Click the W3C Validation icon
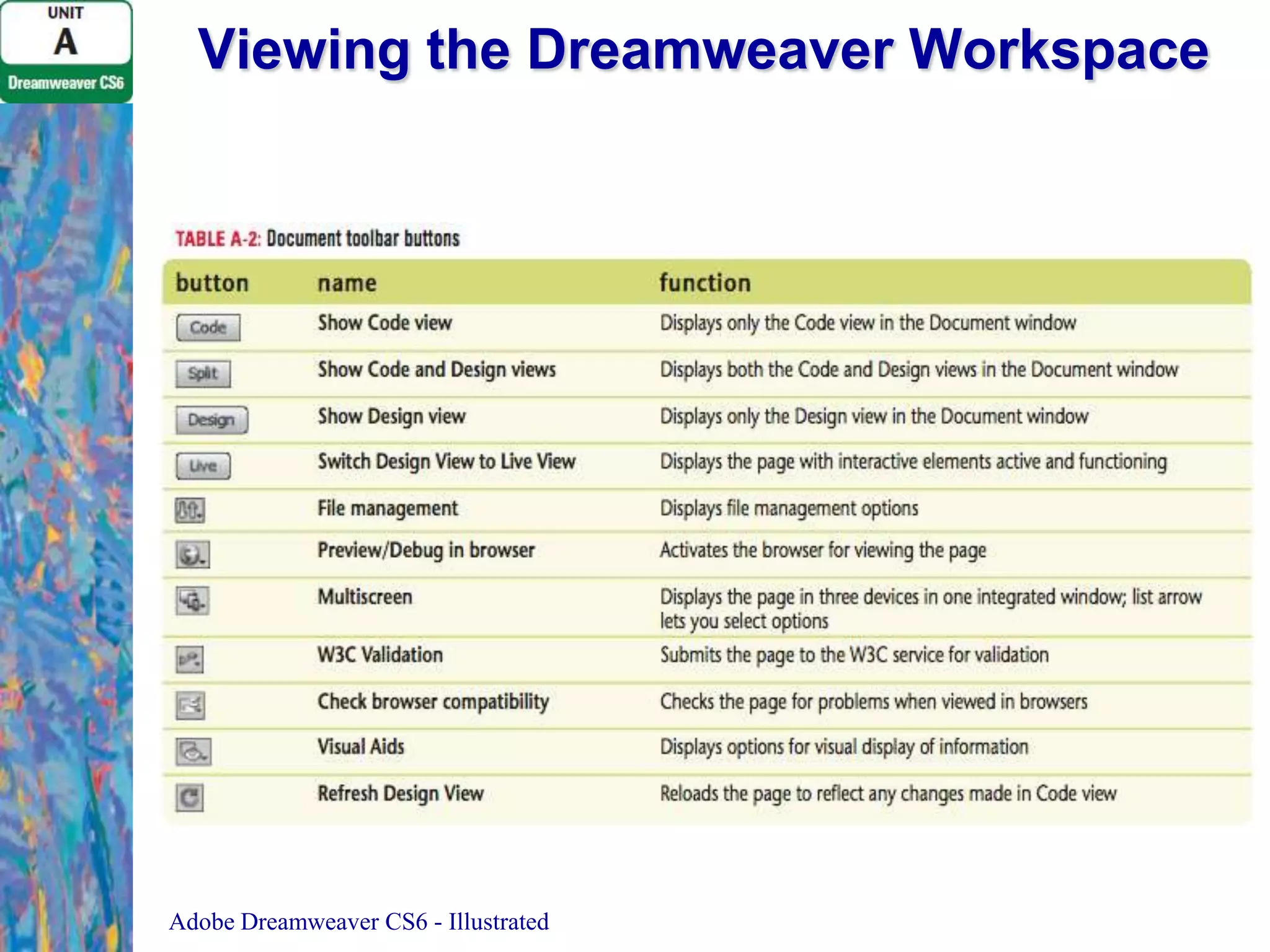This screenshot has width=1270, height=952. pos(190,659)
